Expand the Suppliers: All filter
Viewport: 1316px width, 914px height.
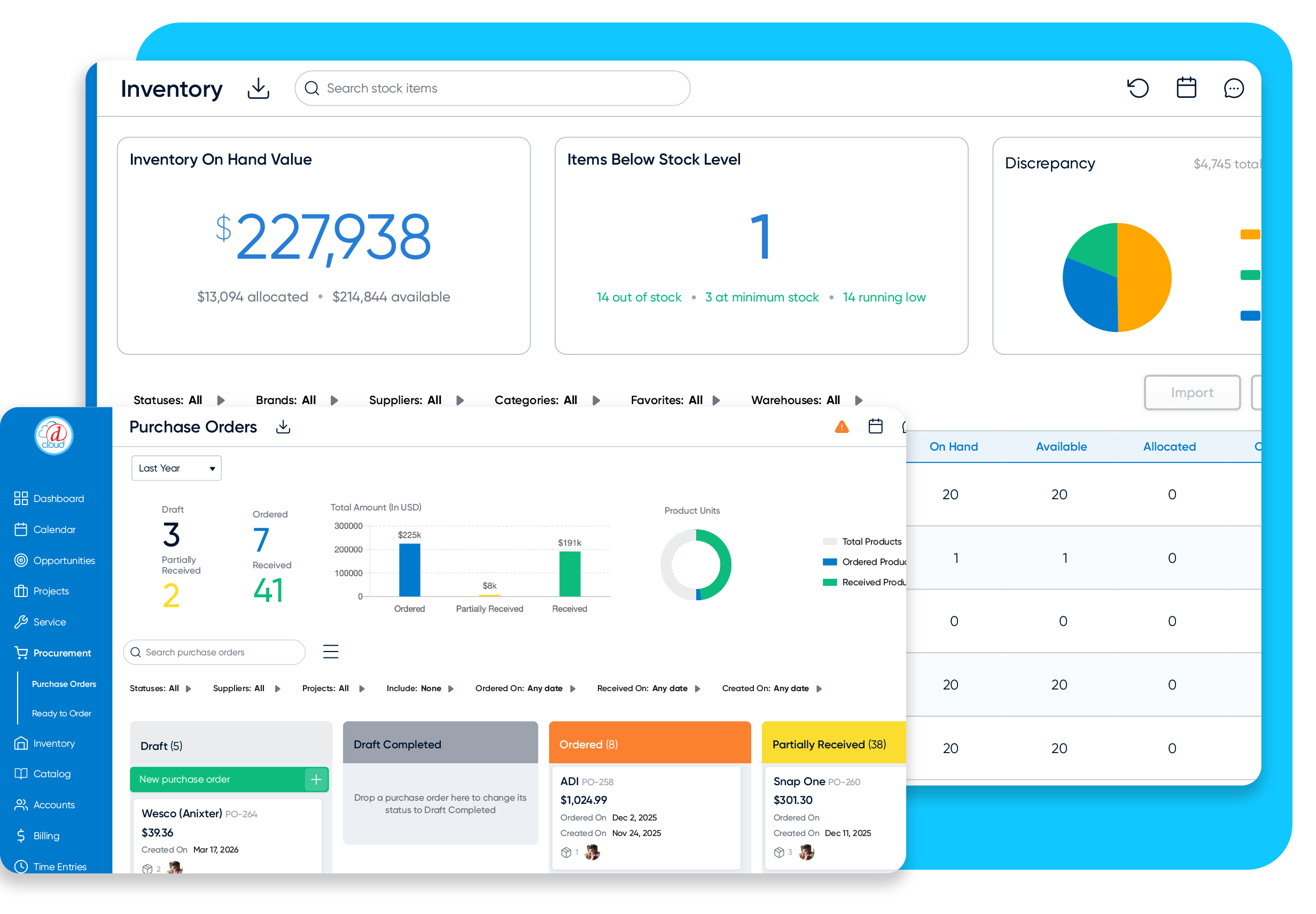pos(246,688)
